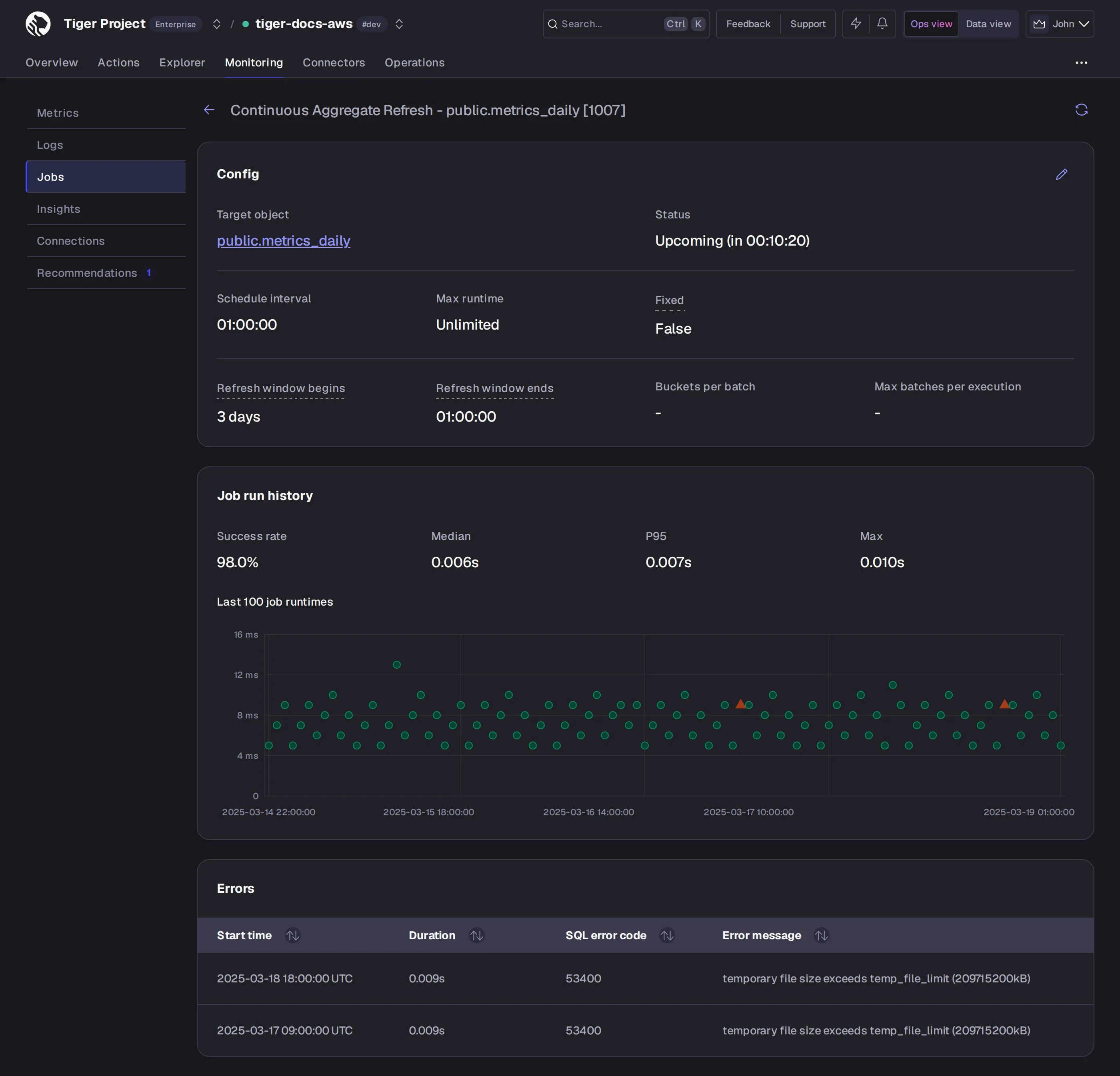Focus the Search field
1120x1076 pixels.
pos(626,24)
